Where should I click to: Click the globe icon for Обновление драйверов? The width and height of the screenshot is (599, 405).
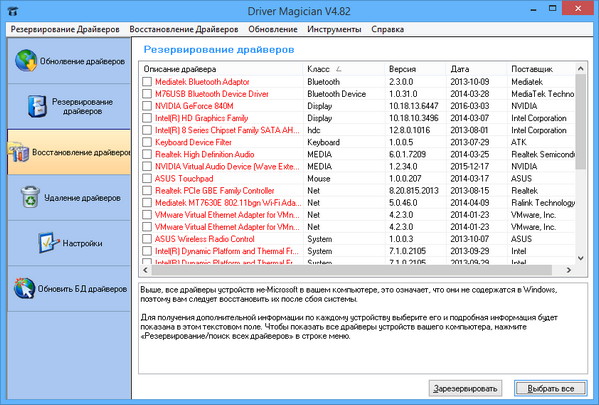coord(26,60)
